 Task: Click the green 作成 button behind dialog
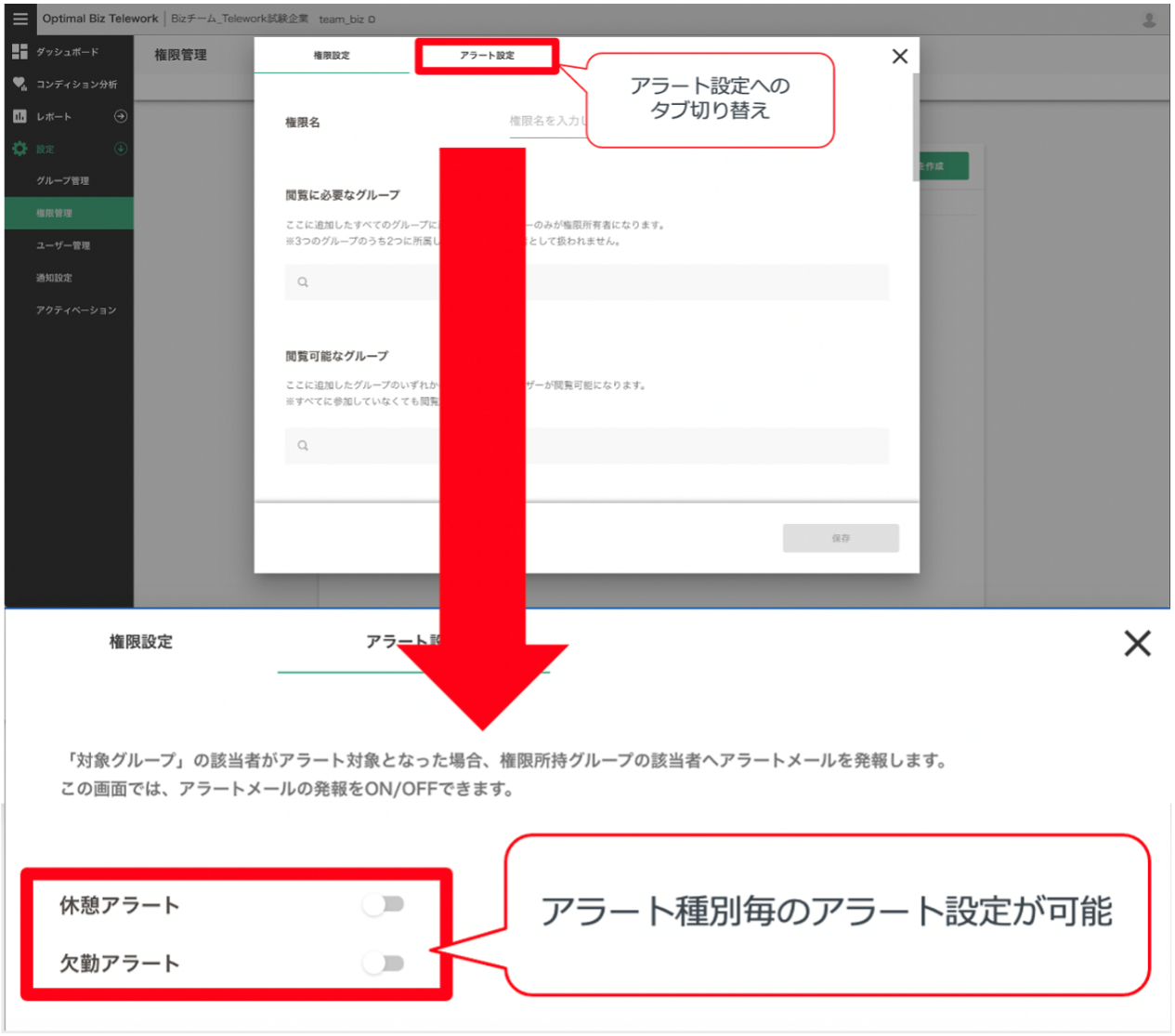coord(944,166)
